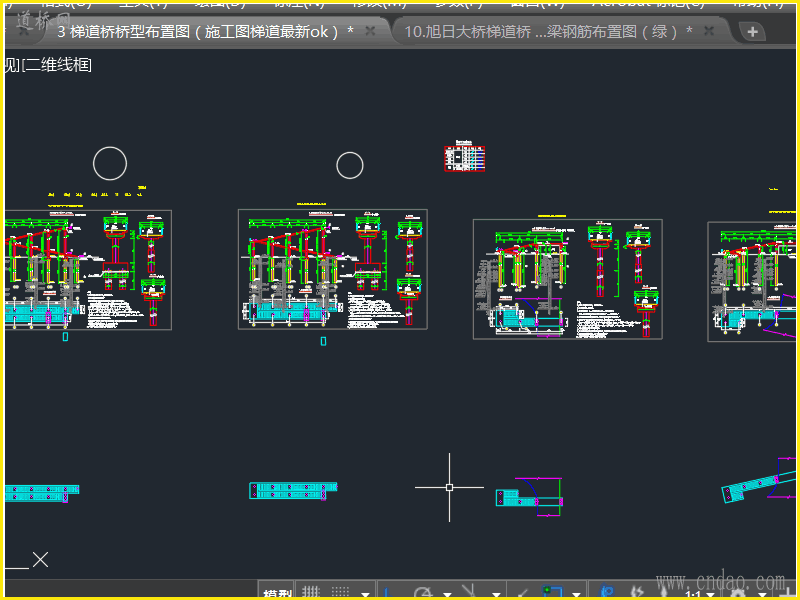Expand the snap mode settings arrow
The width and height of the screenshot is (800, 600).
tap(365, 594)
